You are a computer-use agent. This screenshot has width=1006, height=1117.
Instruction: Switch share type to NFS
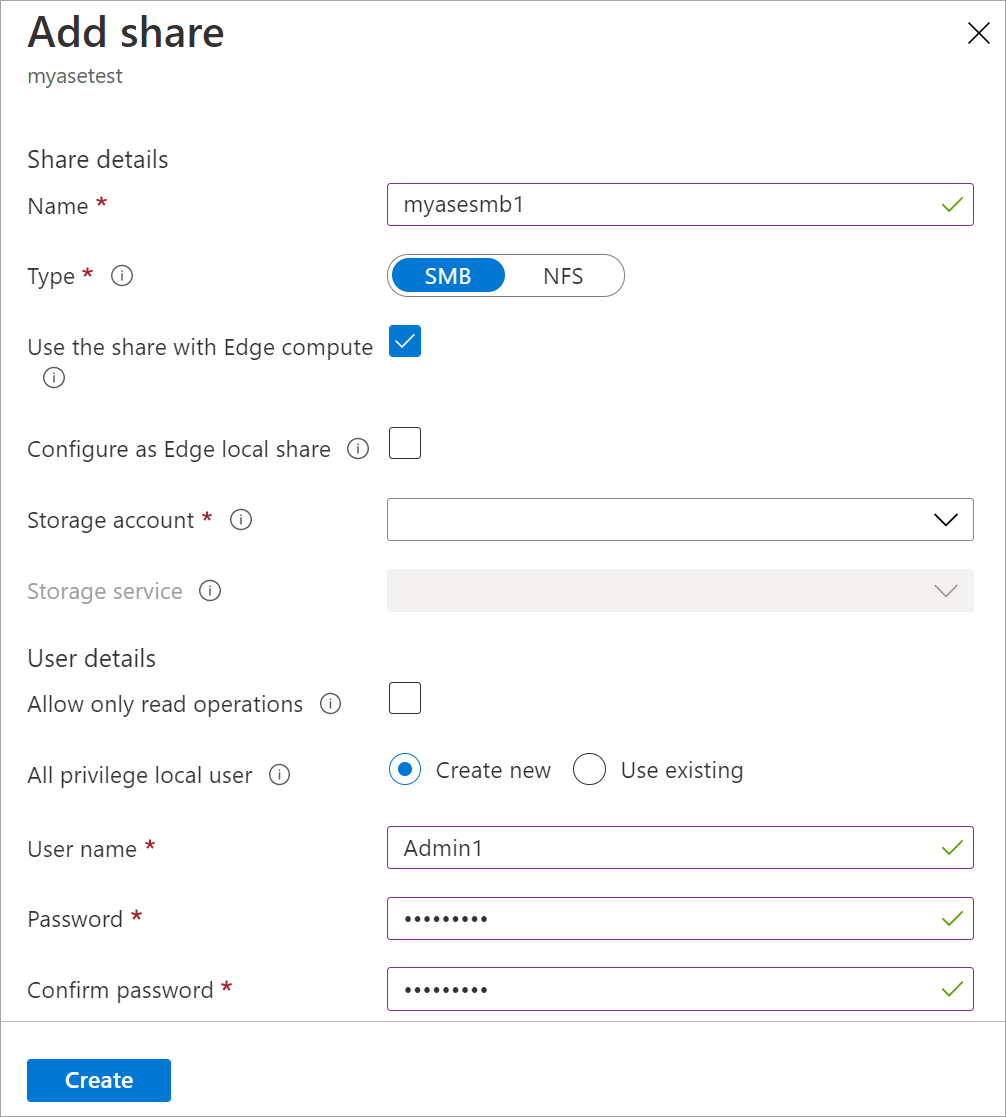(564, 275)
